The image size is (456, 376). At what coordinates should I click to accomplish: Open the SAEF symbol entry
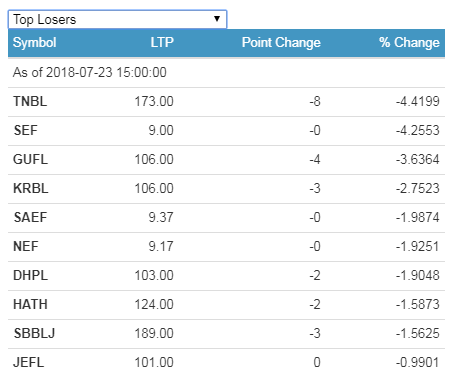pyautogui.click(x=30, y=217)
